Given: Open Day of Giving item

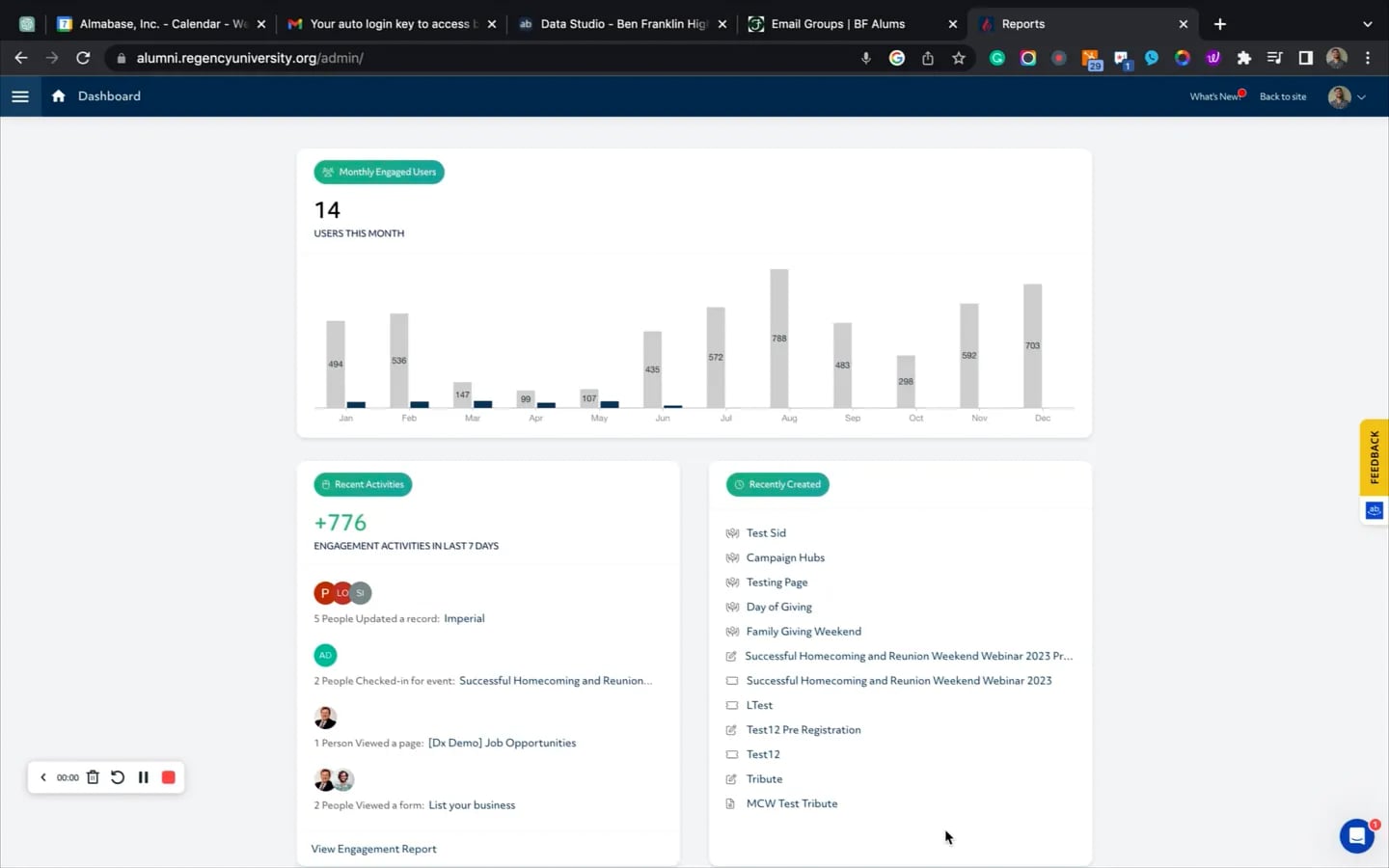Looking at the screenshot, I should click(x=778, y=608).
